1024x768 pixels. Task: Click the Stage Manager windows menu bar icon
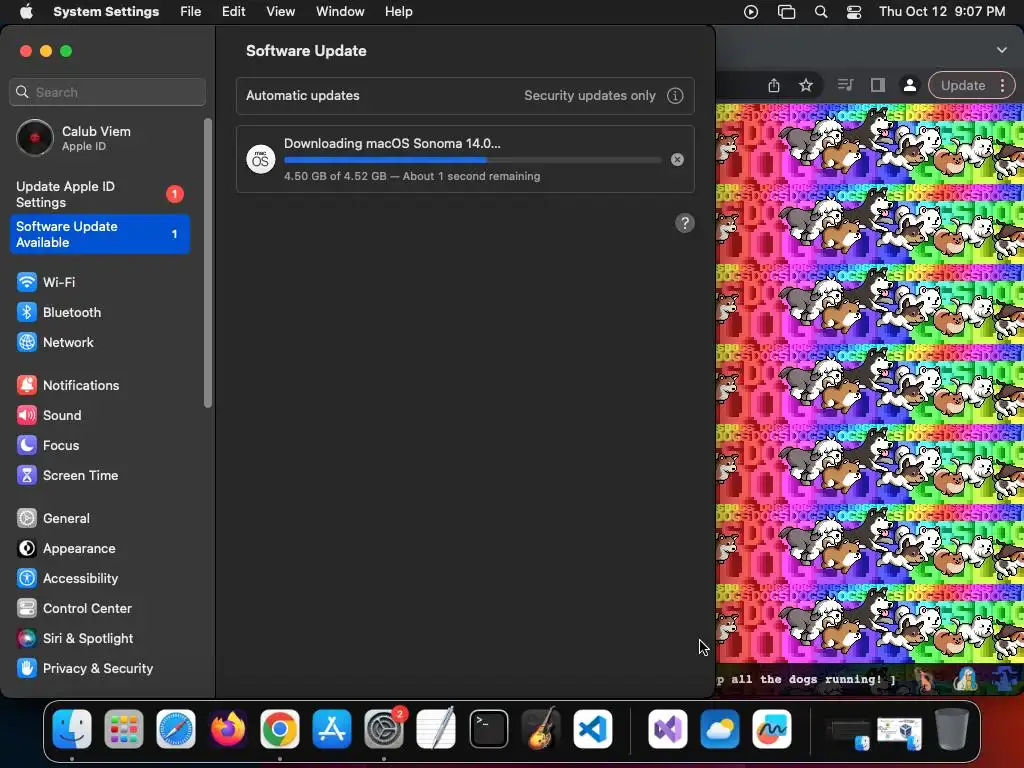[x=786, y=12]
